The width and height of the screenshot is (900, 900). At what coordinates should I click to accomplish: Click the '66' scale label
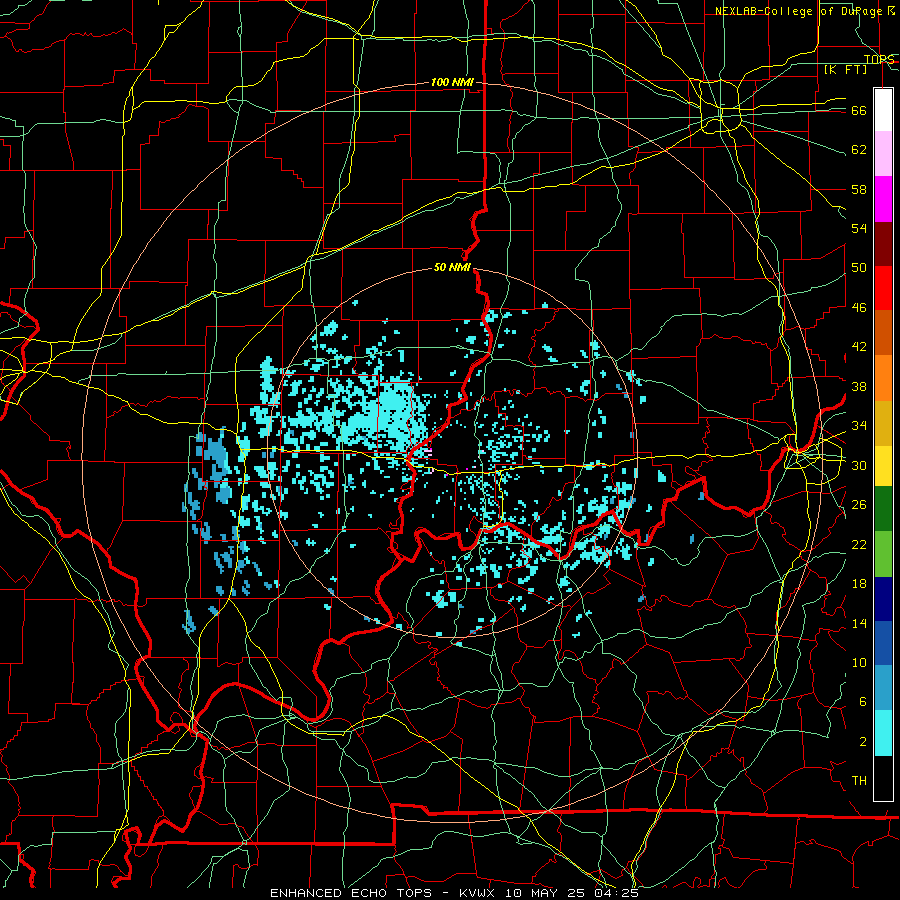pos(859,110)
